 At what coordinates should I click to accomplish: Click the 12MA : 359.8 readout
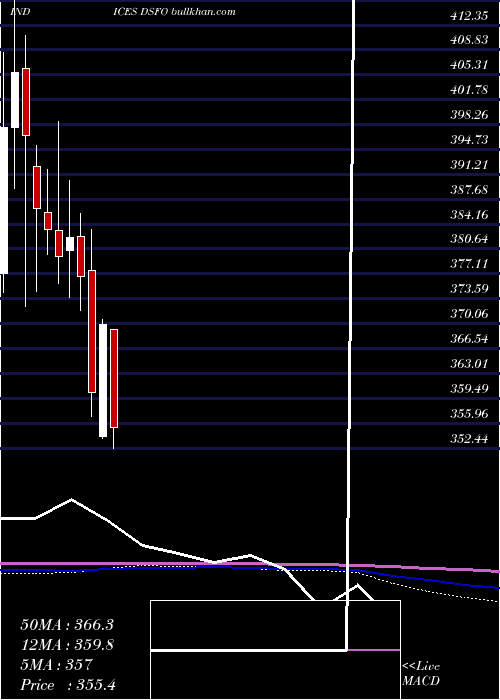(x=67, y=645)
